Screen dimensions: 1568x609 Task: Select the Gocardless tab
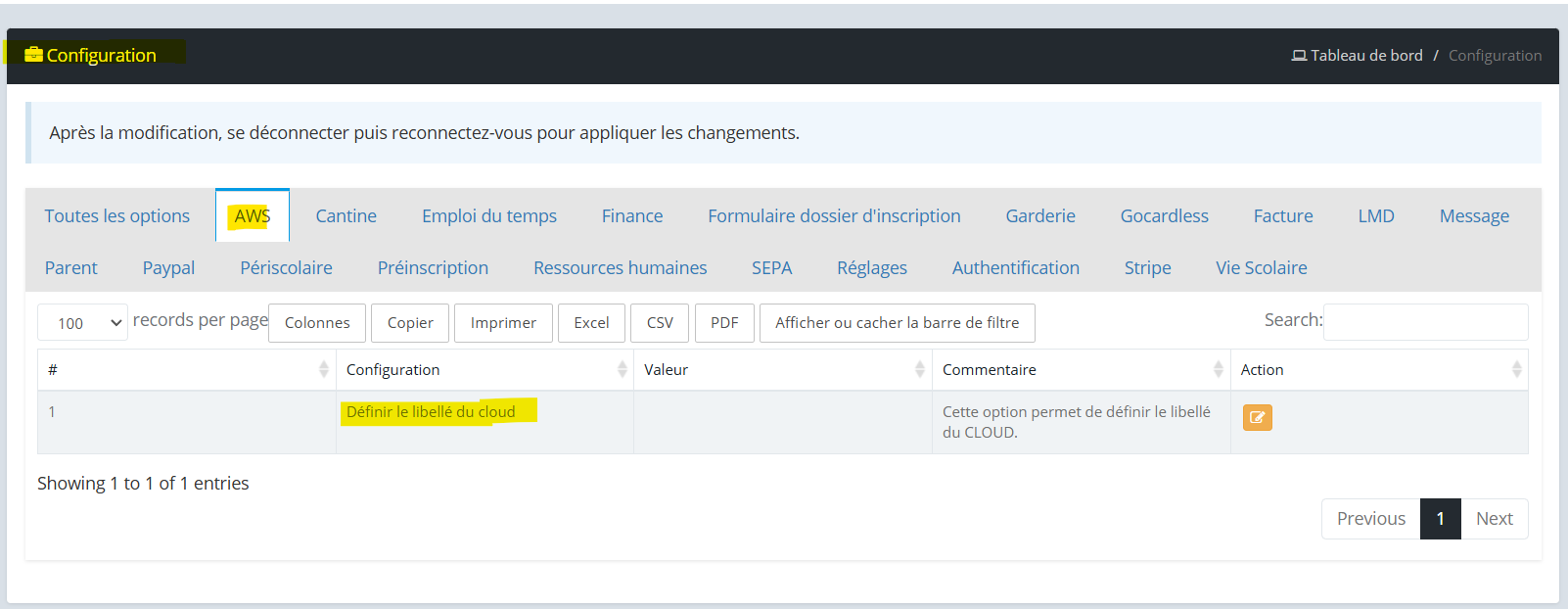point(1165,215)
